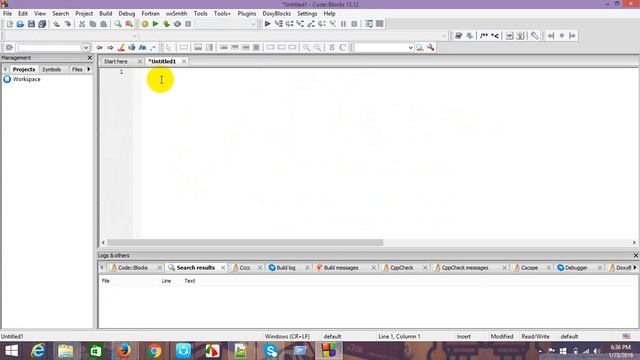This screenshot has width=640, height=360.
Task: Click the jump forward arrow icon
Action: tap(110, 48)
